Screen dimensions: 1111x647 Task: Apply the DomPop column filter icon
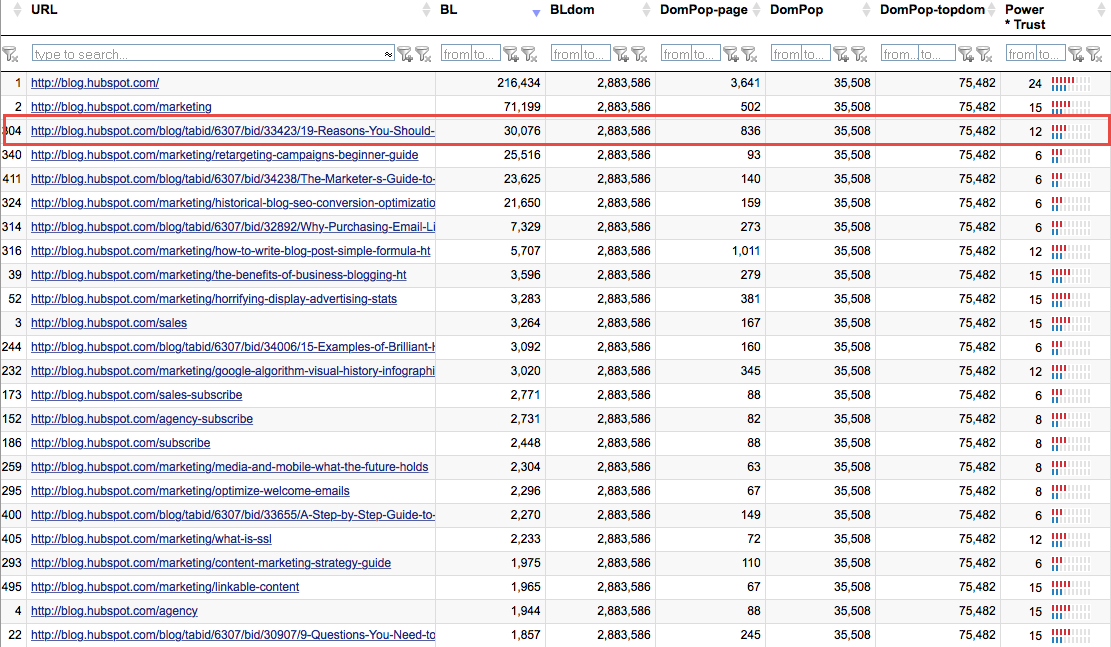pos(840,55)
